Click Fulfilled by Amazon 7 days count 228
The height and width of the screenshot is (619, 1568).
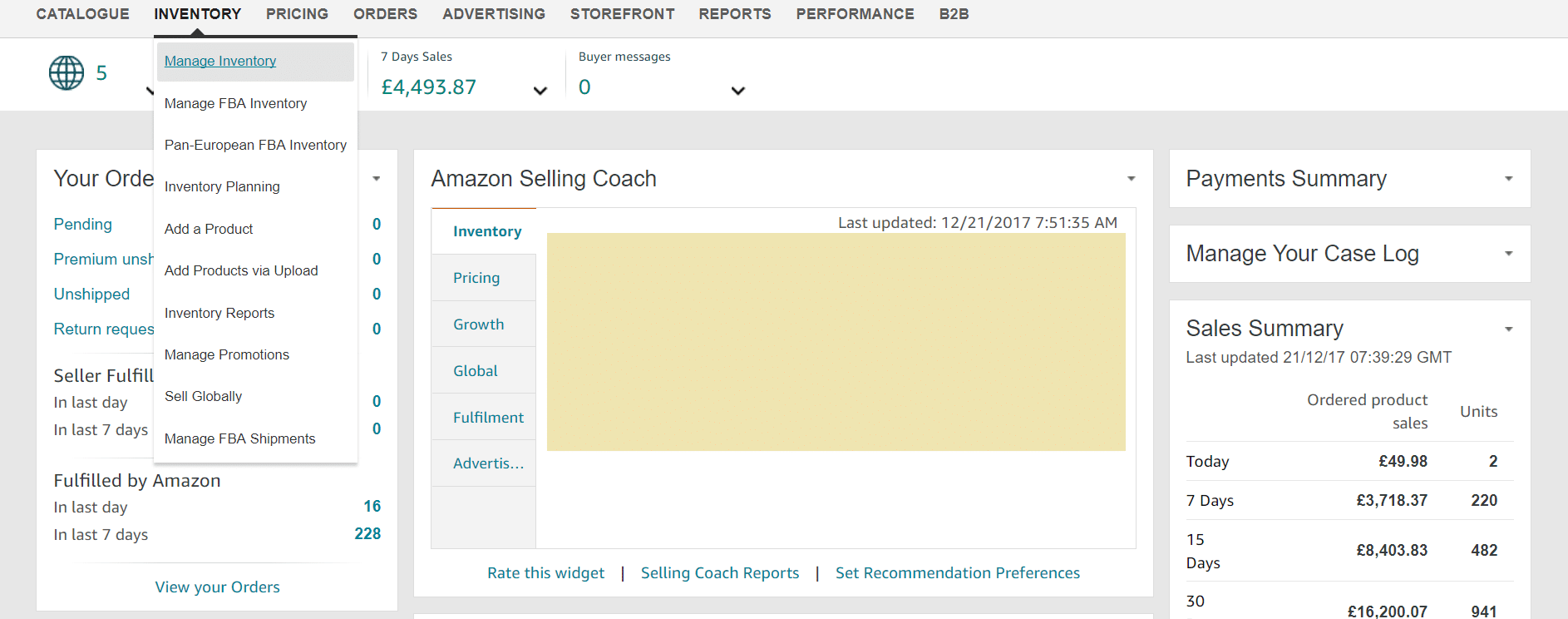coord(367,534)
